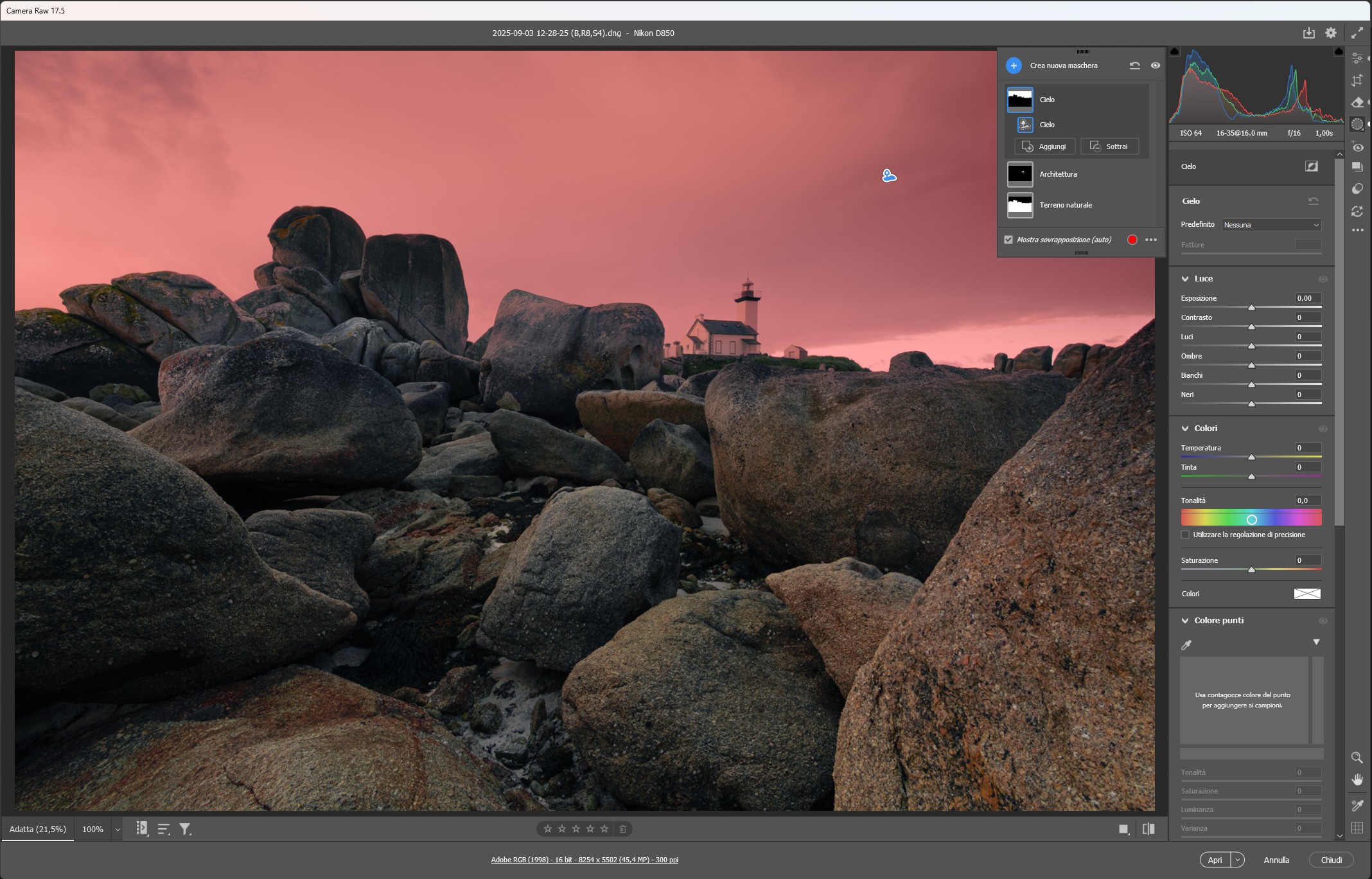Click the filmstrip toggle icon at bottom
1372x879 pixels.
pyautogui.click(x=142, y=829)
